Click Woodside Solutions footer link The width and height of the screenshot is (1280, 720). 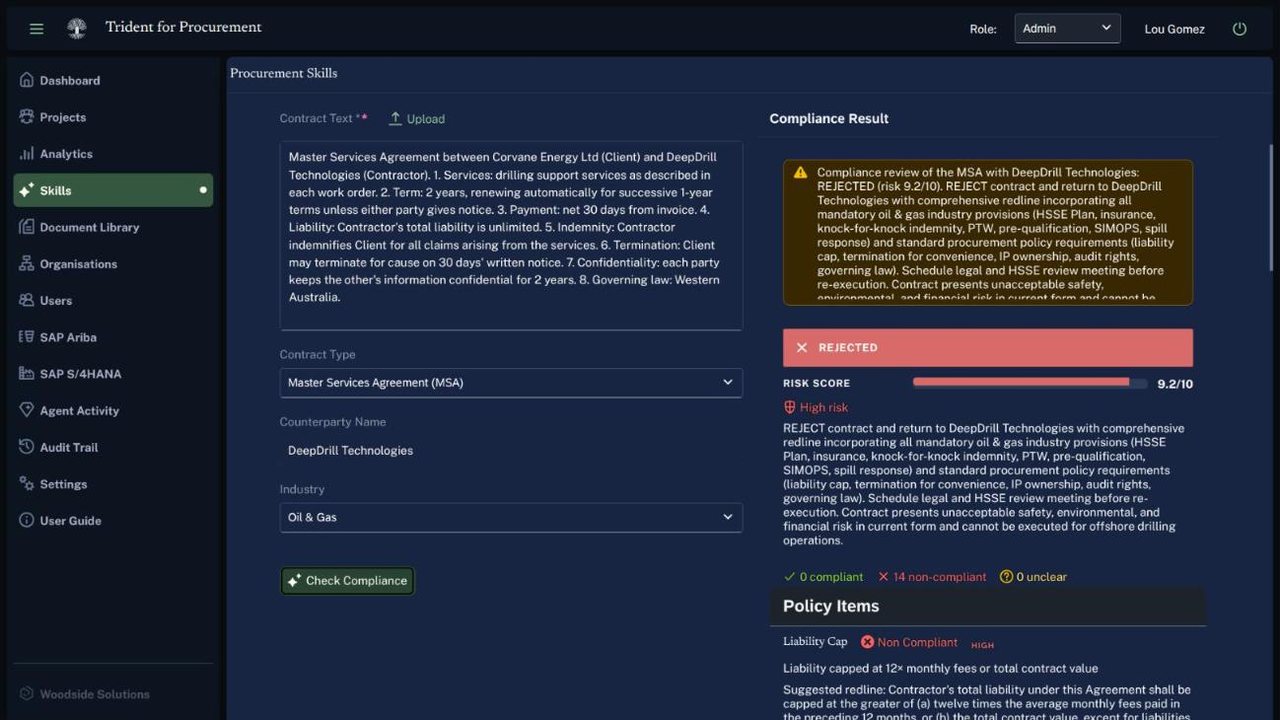pyautogui.click(x=85, y=694)
